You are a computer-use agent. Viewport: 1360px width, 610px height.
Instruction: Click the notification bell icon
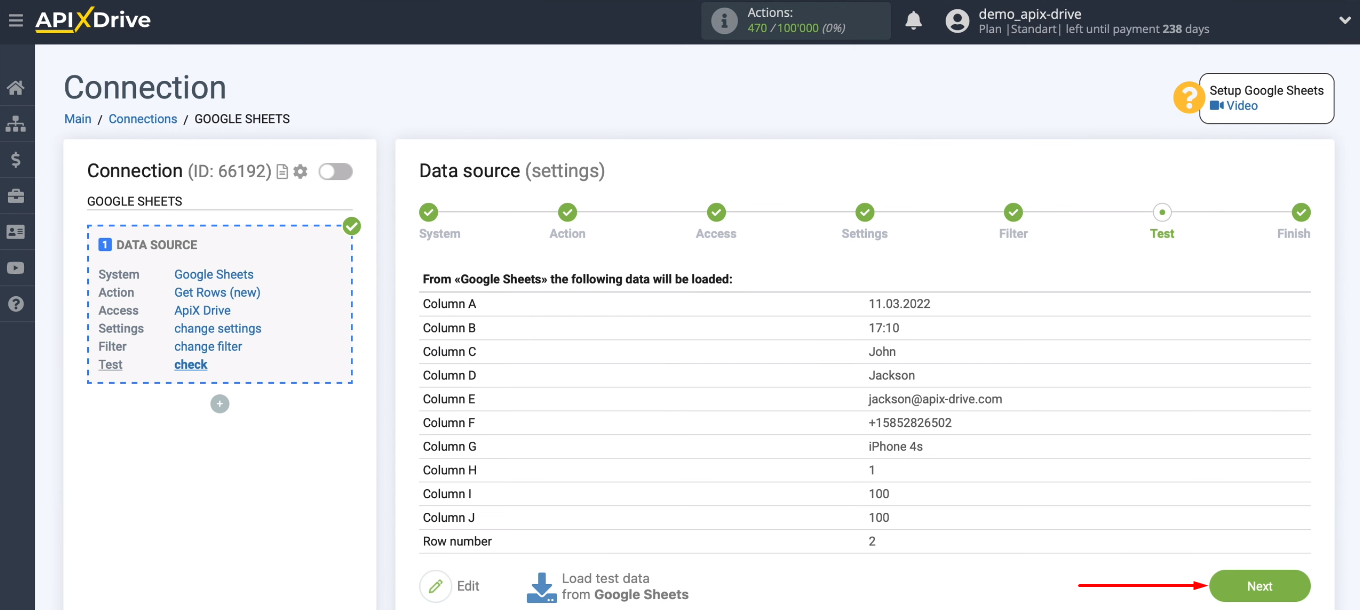coord(913,21)
